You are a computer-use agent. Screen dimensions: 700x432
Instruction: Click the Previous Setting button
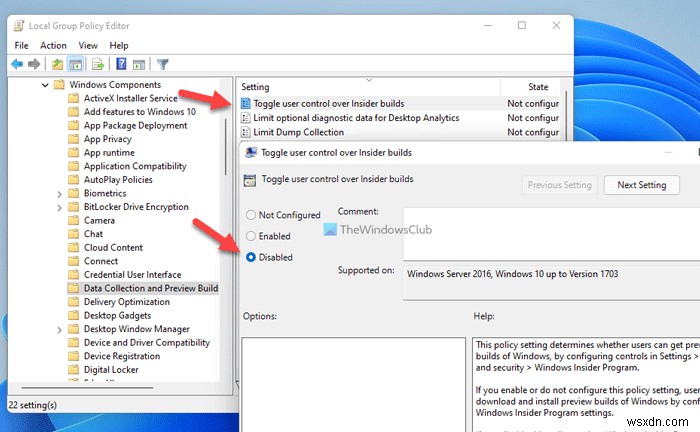(559, 185)
